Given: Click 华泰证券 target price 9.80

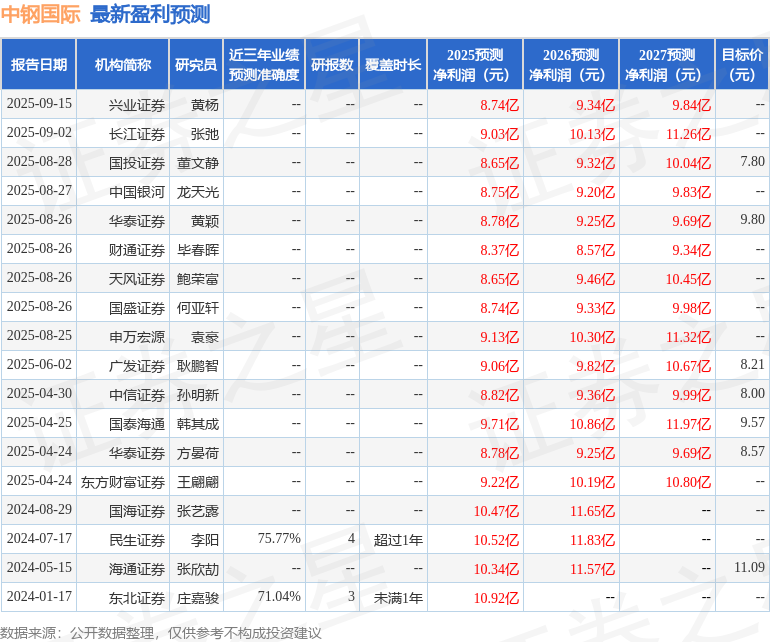Looking at the screenshot, I should click(x=752, y=220).
